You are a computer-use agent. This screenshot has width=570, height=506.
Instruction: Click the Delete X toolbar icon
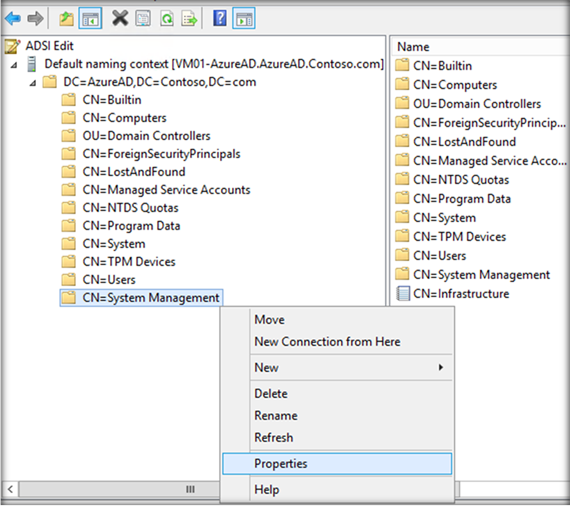click(x=120, y=18)
